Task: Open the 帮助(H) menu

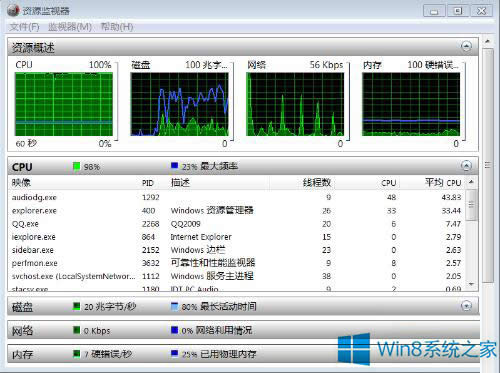Action: (117, 26)
